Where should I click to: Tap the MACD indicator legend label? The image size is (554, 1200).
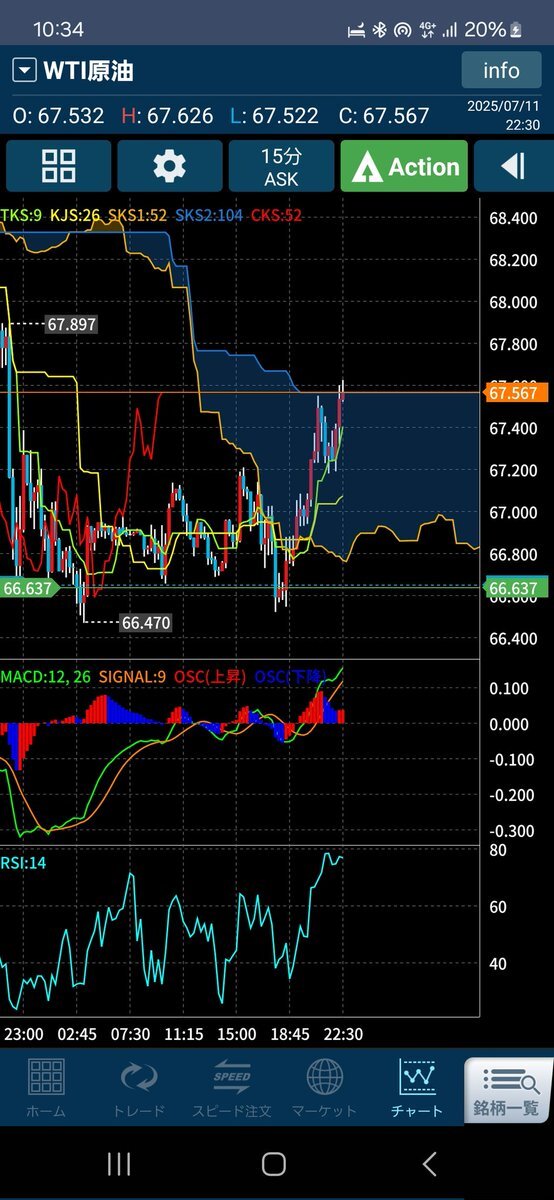tap(45, 677)
